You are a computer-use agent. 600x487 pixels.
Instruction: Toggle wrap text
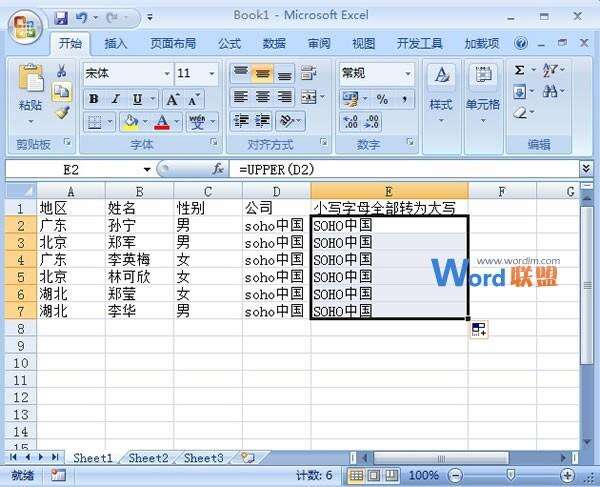click(308, 73)
